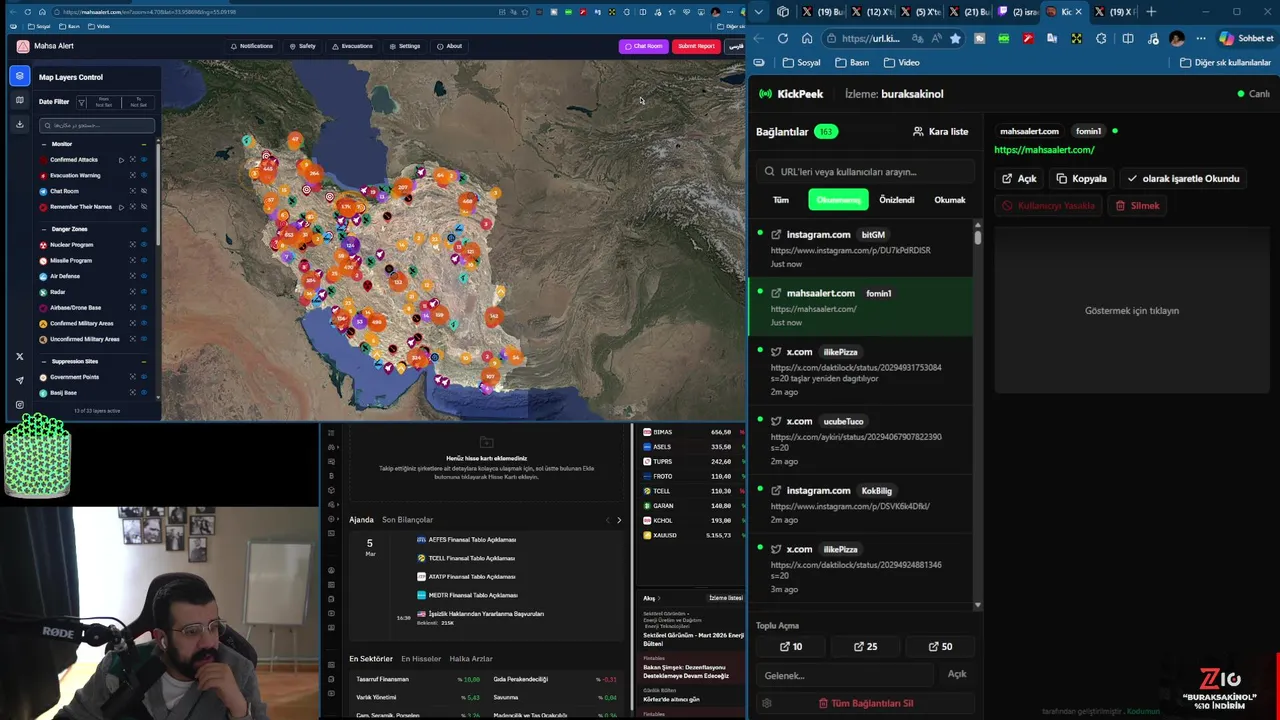The image size is (1280, 720).
Task: Click the date filter funnel icon
Action: pos(81,102)
